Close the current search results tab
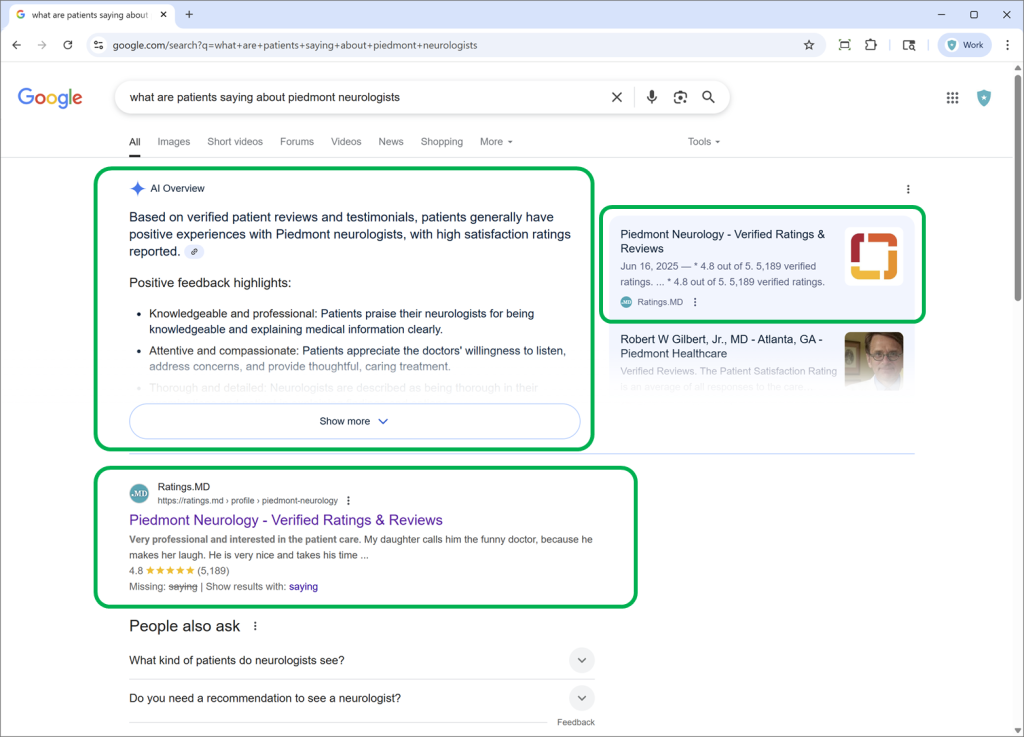The height and width of the screenshot is (737, 1024). tap(163, 14)
